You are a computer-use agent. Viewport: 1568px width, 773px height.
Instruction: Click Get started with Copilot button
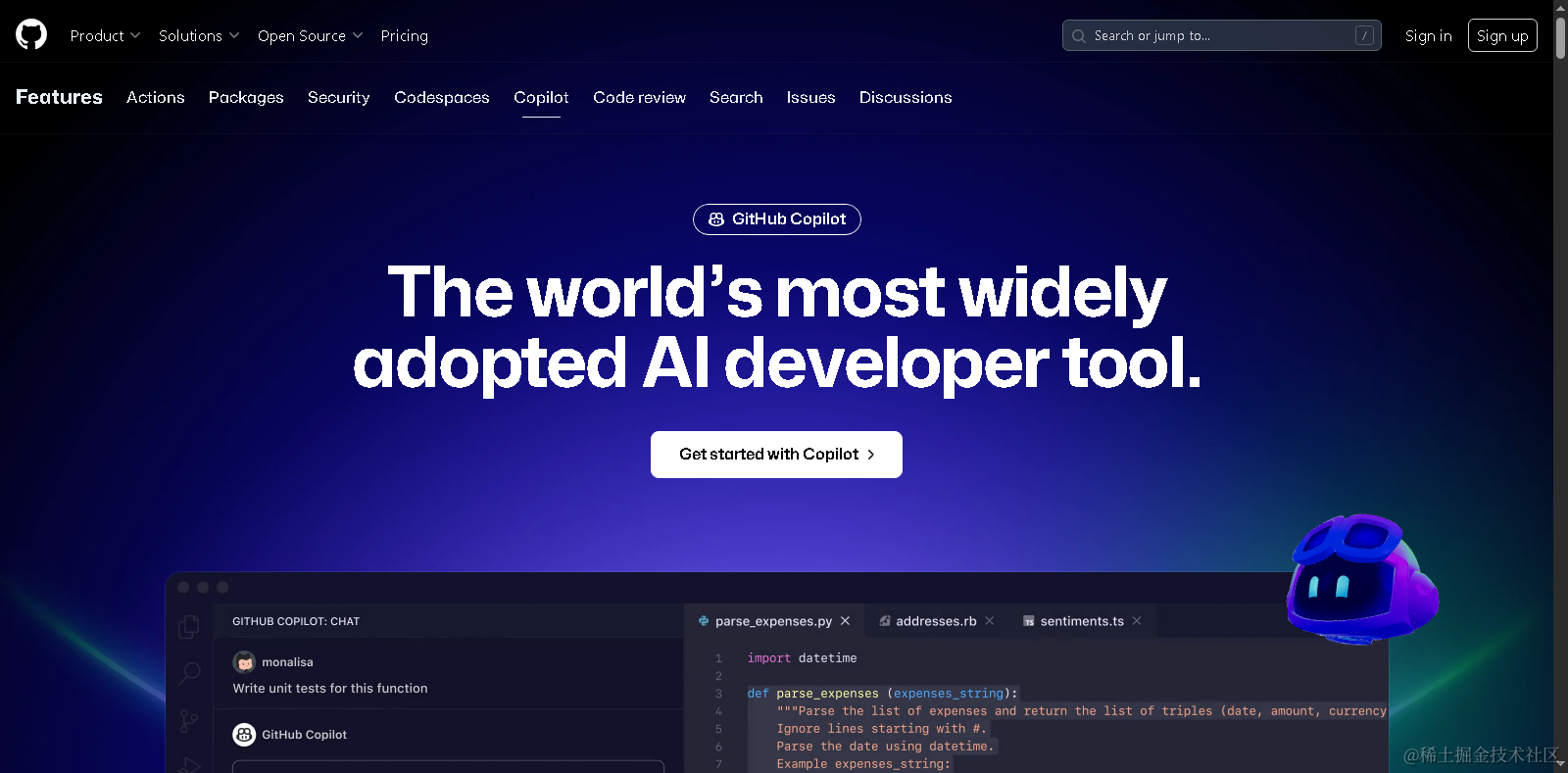[x=776, y=455]
